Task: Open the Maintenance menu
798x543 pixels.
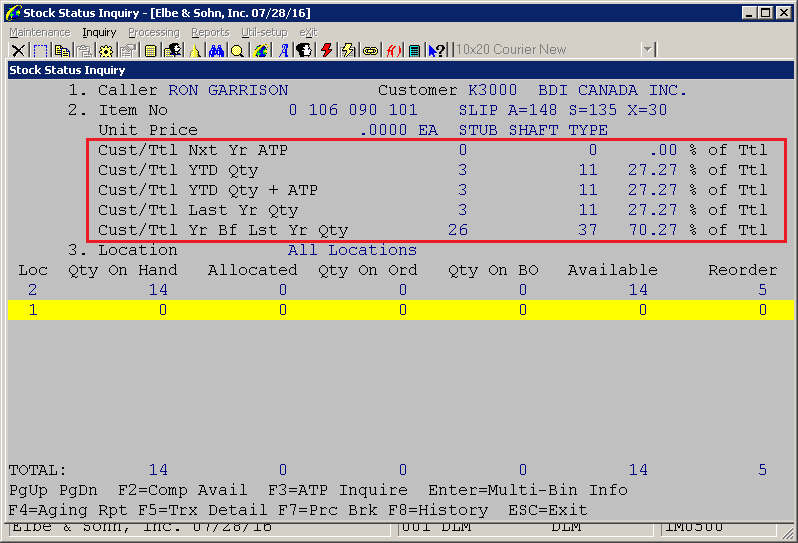Action: tap(40, 33)
